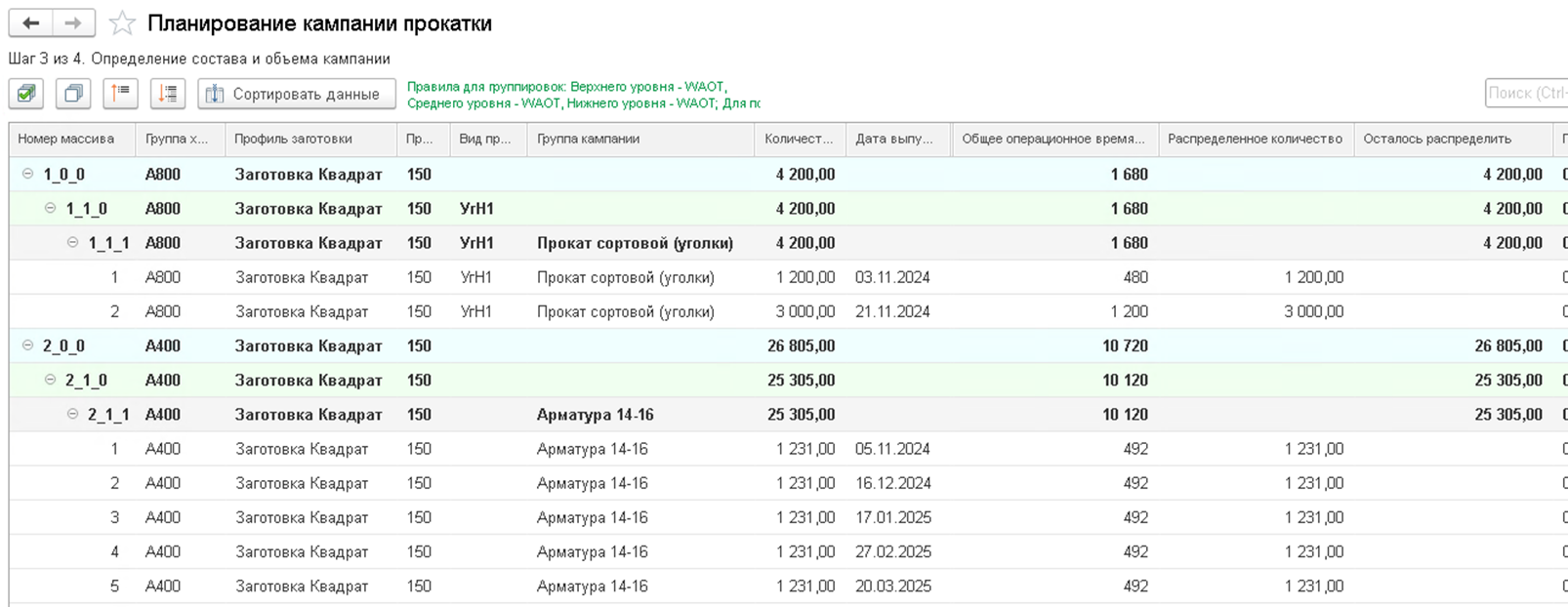Viewport: 1568px width, 607px height.
Task: Click the green check-all toolbar icon
Action: point(26,94)
